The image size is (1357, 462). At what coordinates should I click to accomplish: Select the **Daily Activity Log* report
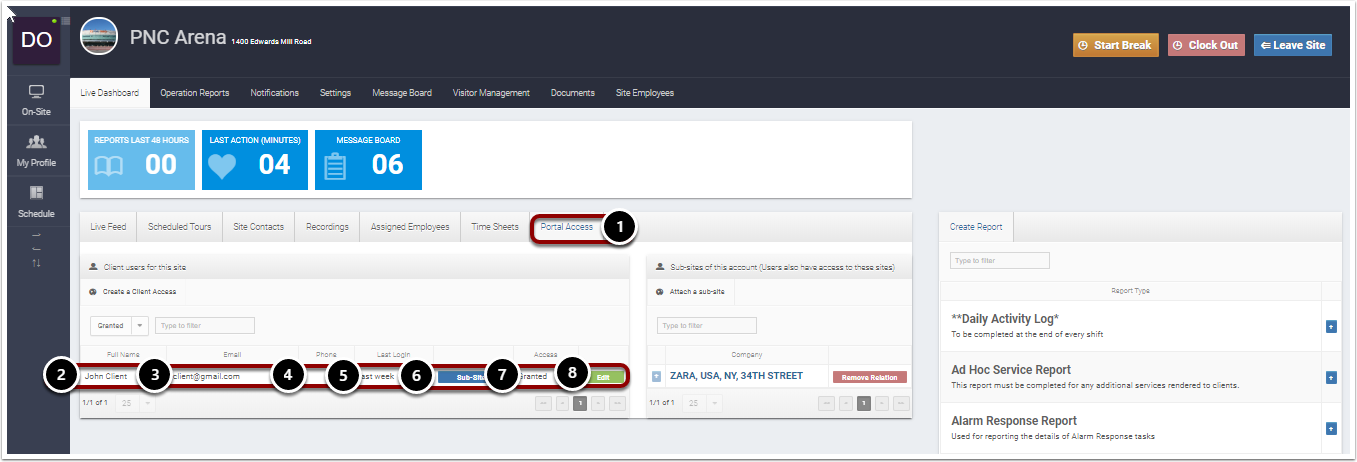point(1006,319)
